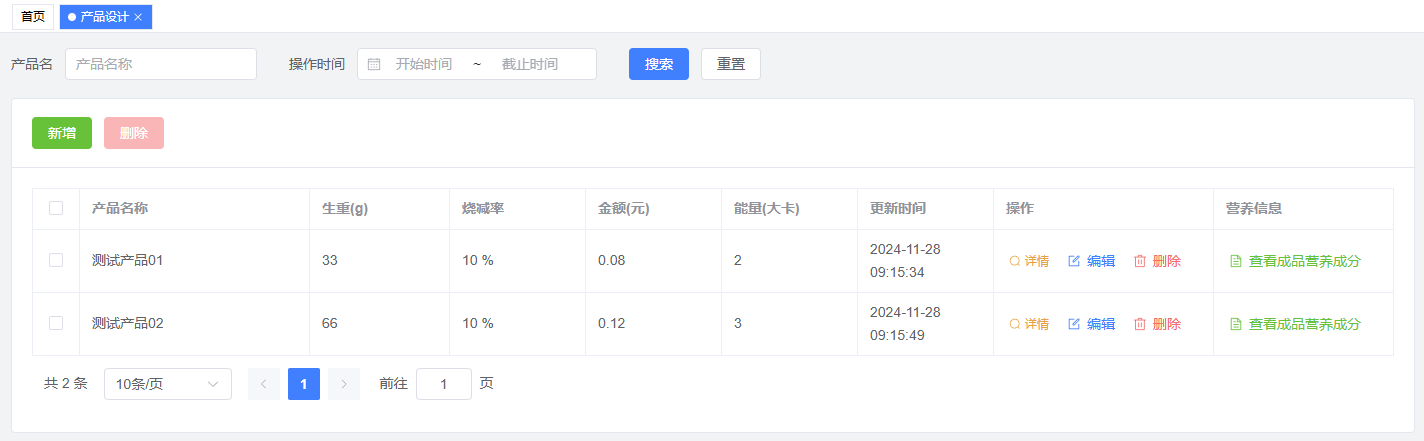Click the 删除 trash icon for 测试产品02
1424x441 pixels.
pyautogui.click(x=1140, y=324)
